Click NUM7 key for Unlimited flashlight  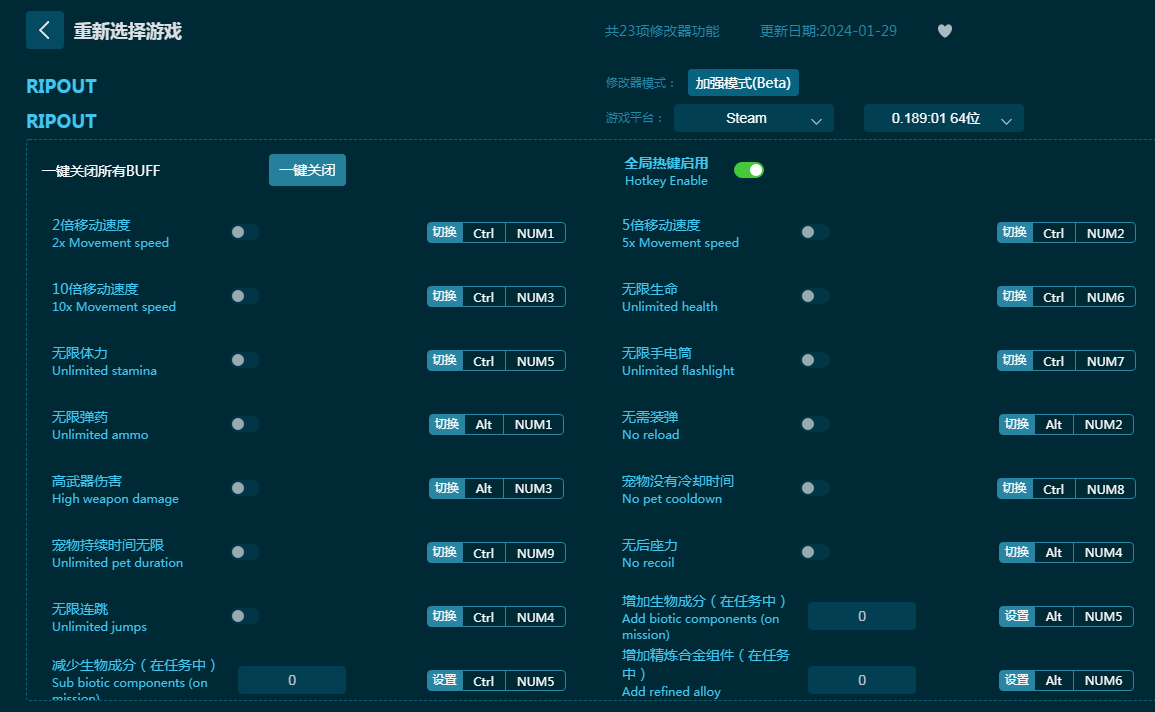click(1105, 361)
